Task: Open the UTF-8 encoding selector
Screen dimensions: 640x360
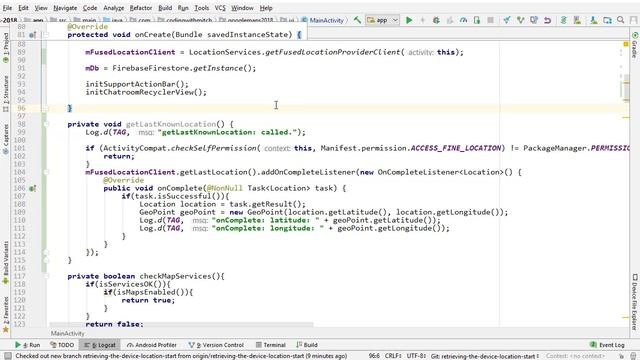Action: pyautogui.click(x=416, y=356)
